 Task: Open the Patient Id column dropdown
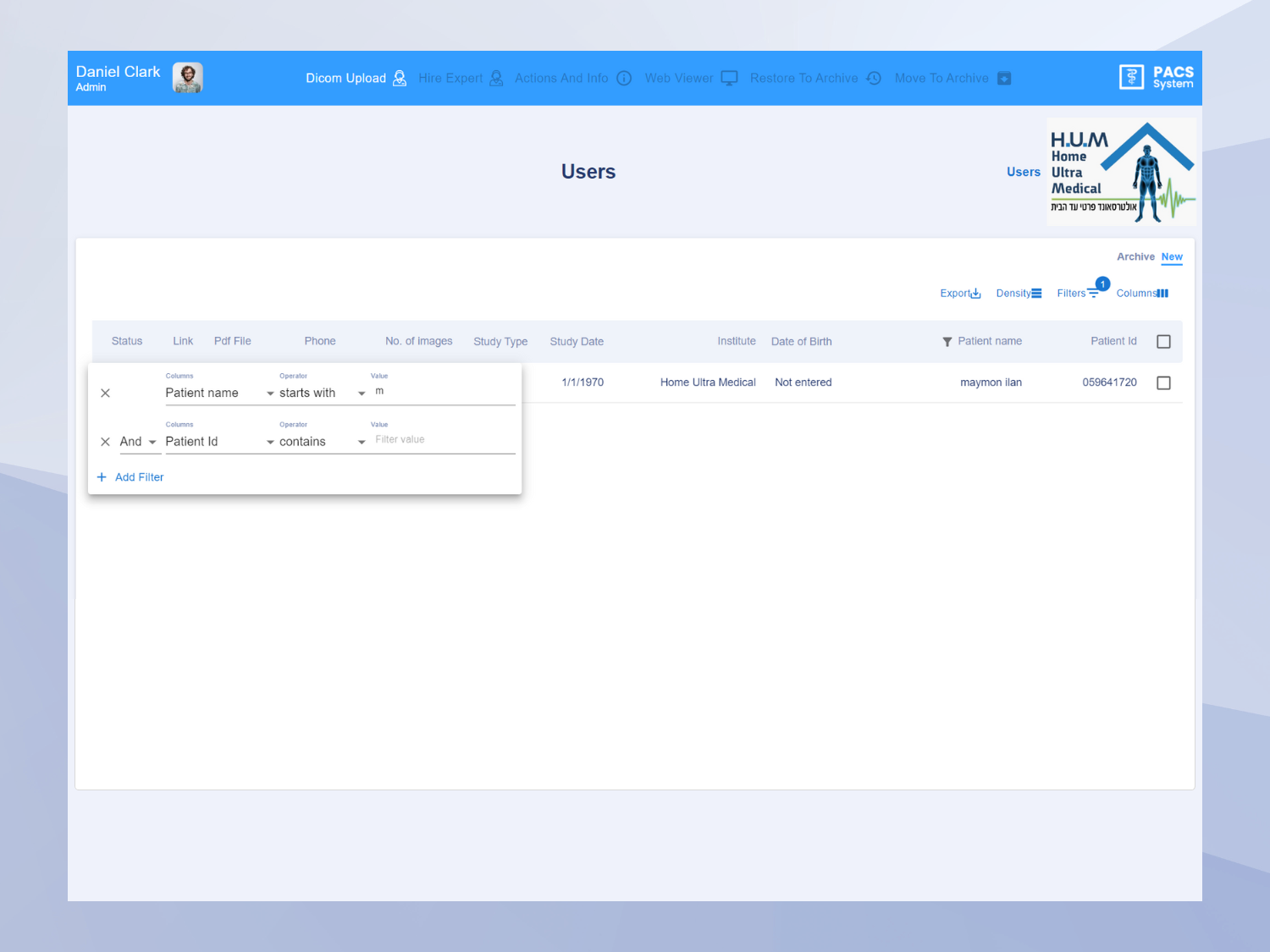pos(220,442)
